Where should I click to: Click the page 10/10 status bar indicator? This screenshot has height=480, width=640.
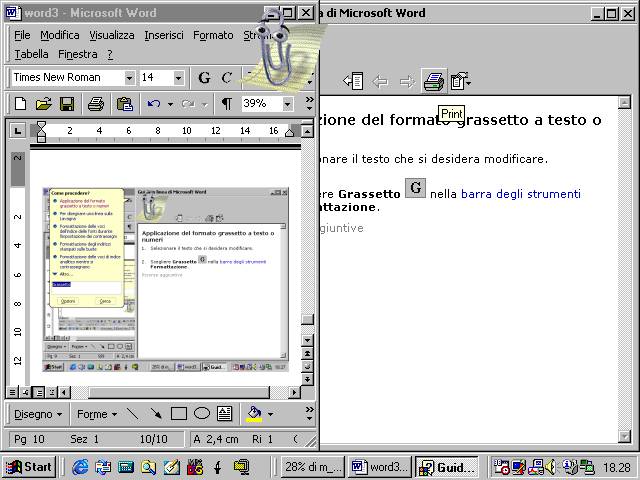(153, 439)
